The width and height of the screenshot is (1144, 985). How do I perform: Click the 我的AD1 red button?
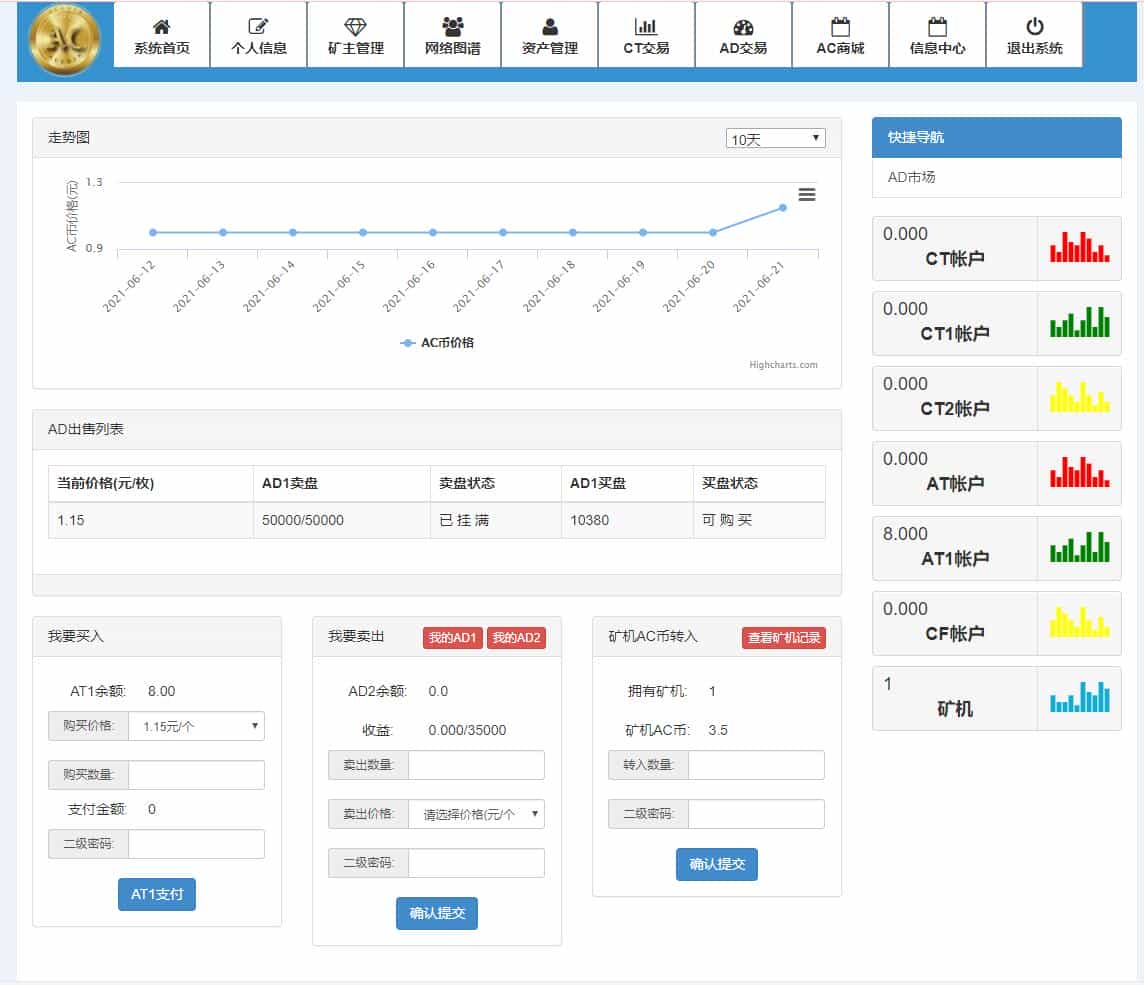click(x=453, y=638)
